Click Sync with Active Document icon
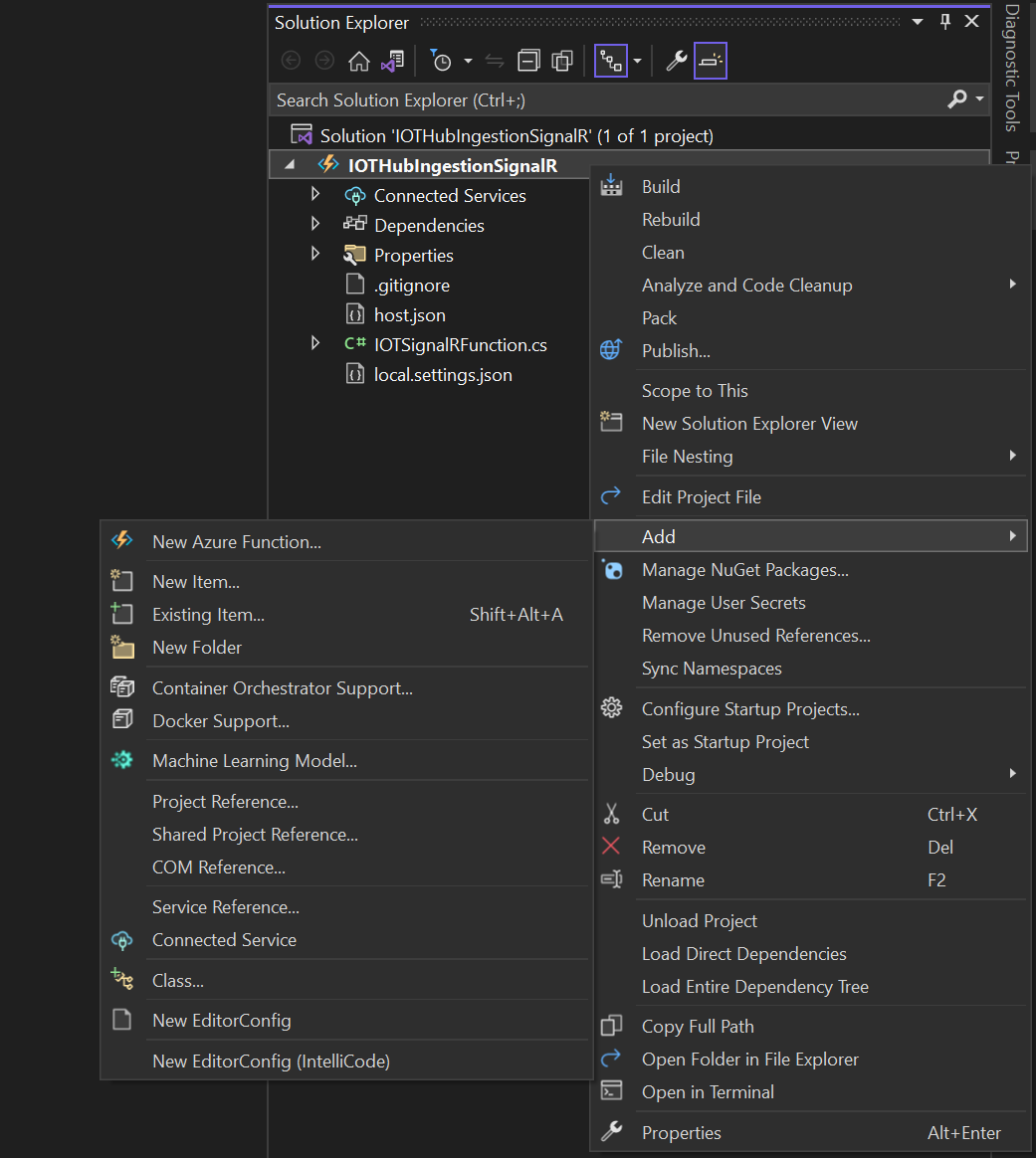Image resolution: width=1036 pixels, height=1158 pixels. (495, 61)
